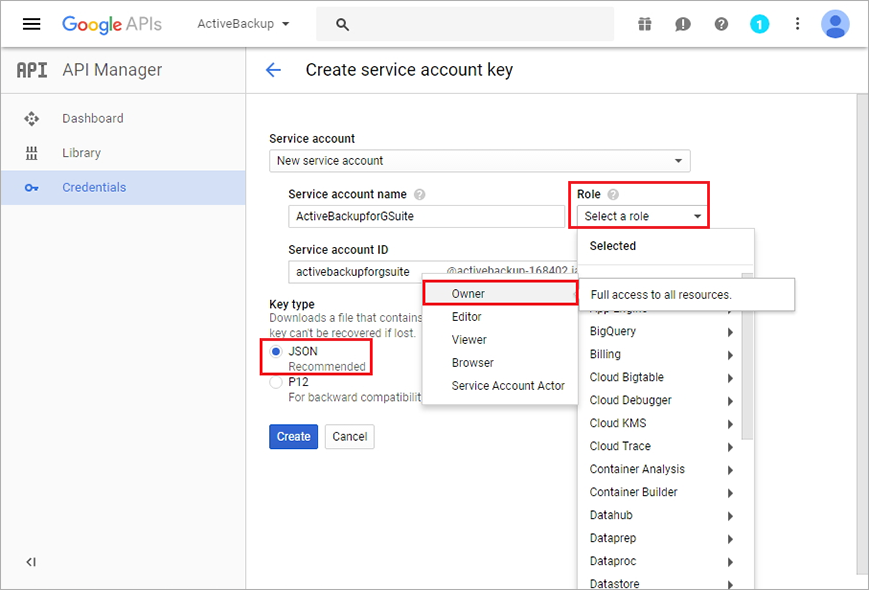The width and height of the screenshot is (869, 590).
Task: Choose the Editor role
Action: (x=500, y=317)
